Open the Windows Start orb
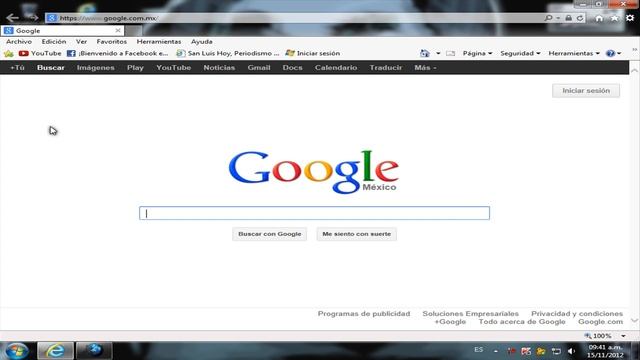Image resolution: width=640 pixels, height=360 pixels. click(x=17, y=351)
